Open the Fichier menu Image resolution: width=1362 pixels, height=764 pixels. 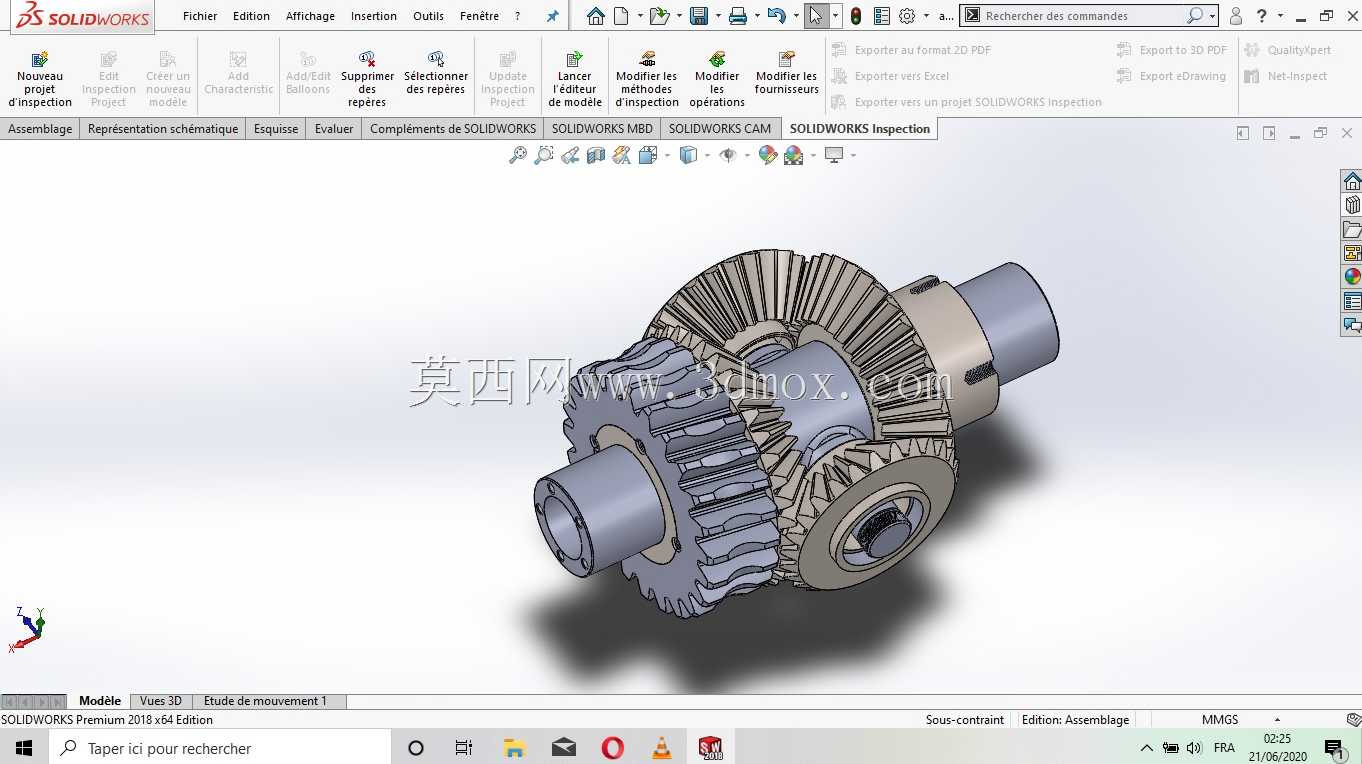click(x=200, y=16)
